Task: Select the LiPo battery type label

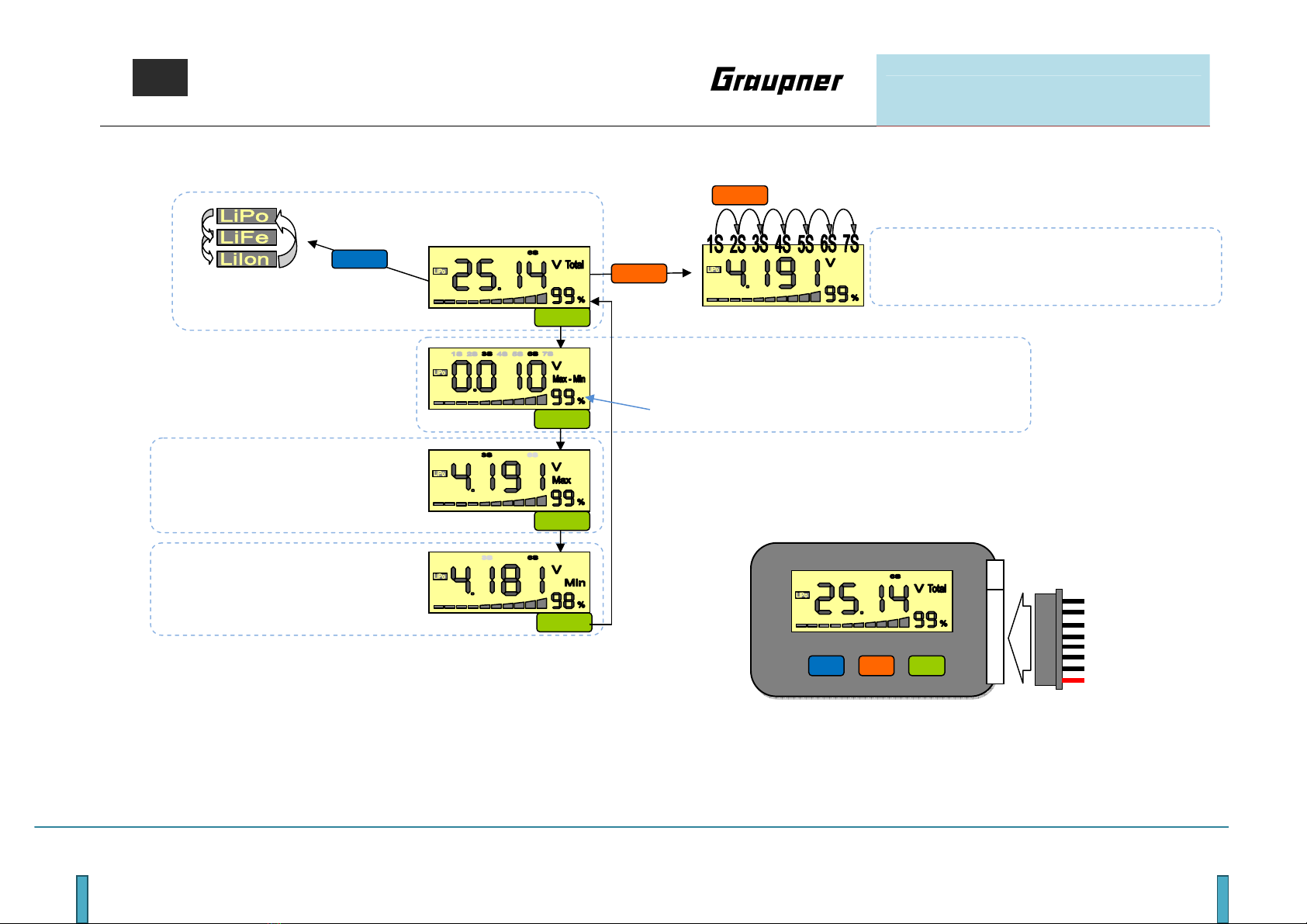Action: tap(247, 216)
